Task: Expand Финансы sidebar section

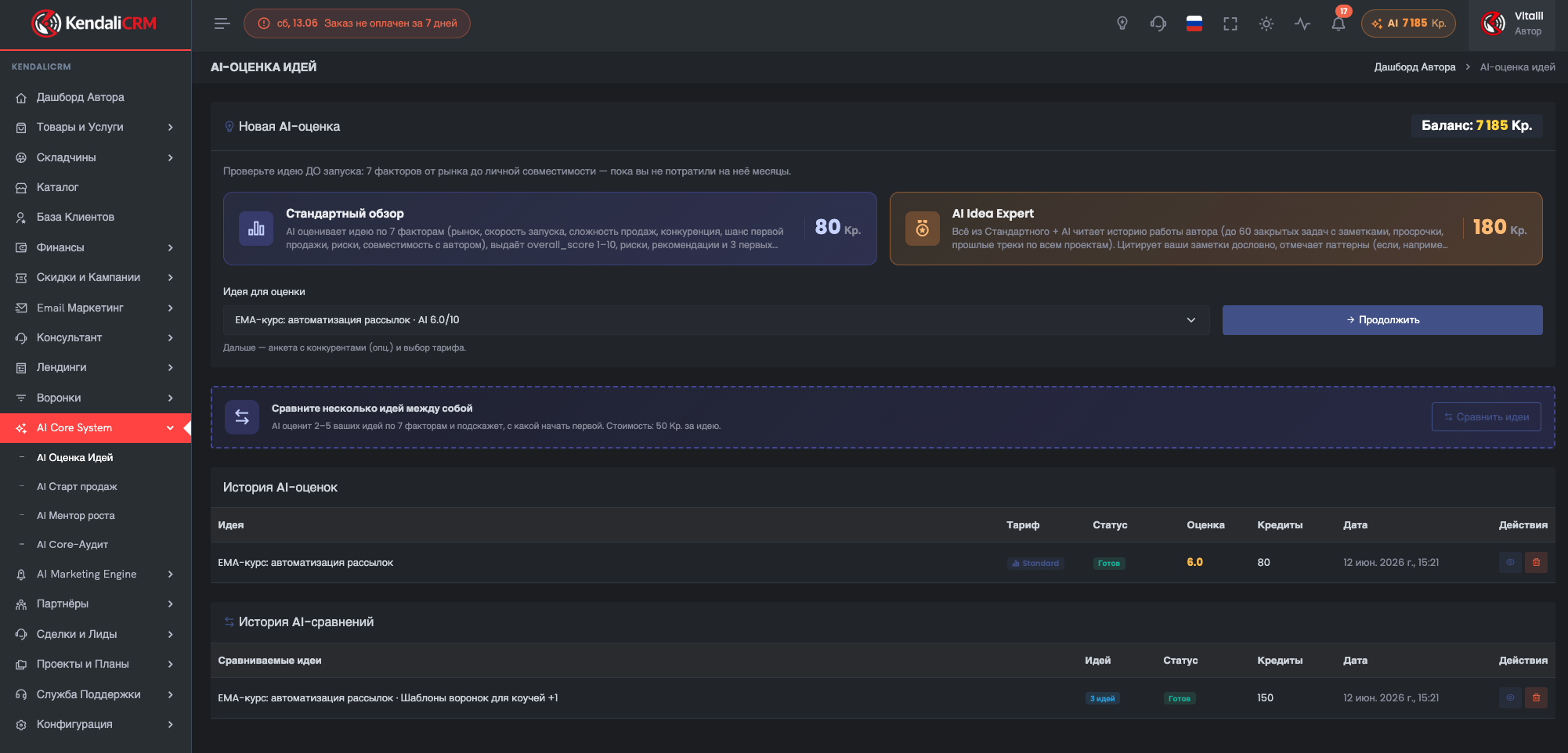Action: coord(96,247)
